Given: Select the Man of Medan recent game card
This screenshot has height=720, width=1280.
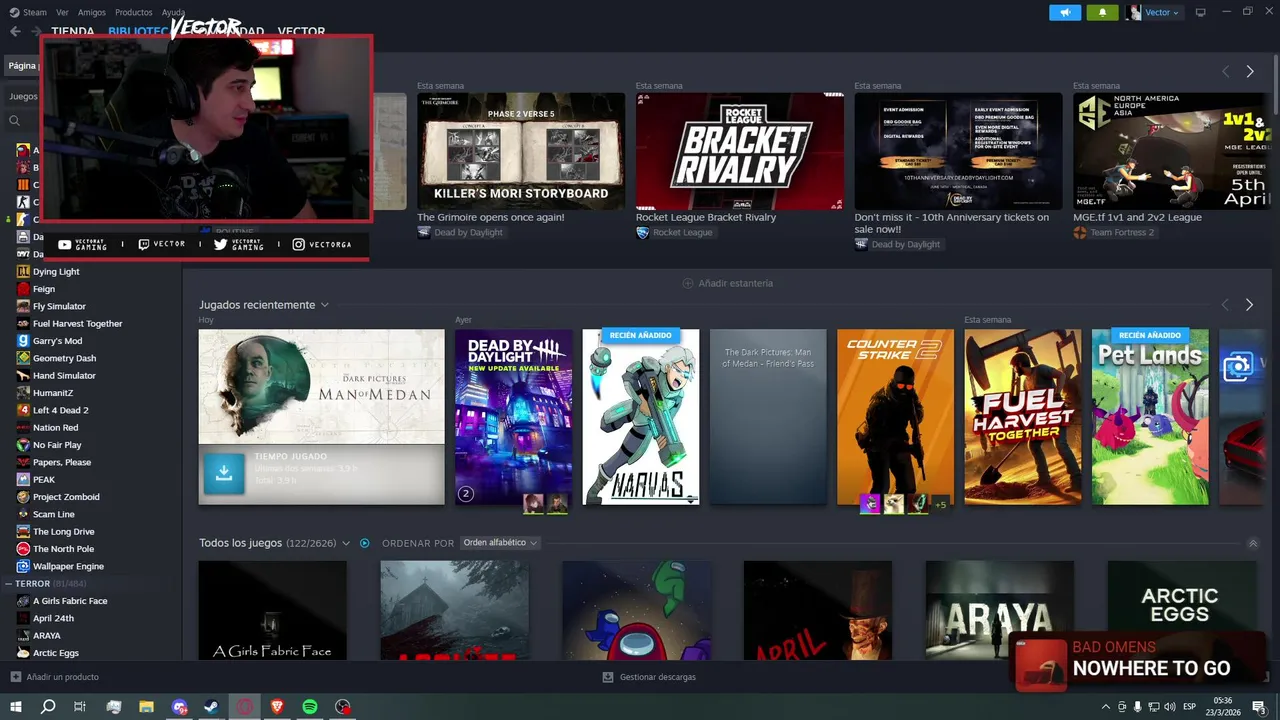Looking at the screenshot, I should coord(321,417).
